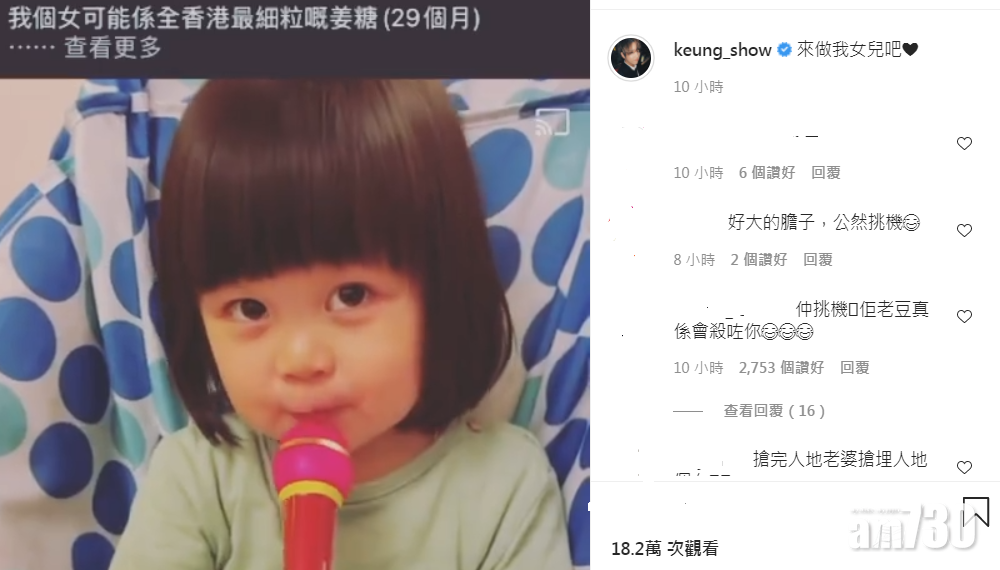
Task: Expand caption with 查看更多
Action: click(x=113, y=47)
